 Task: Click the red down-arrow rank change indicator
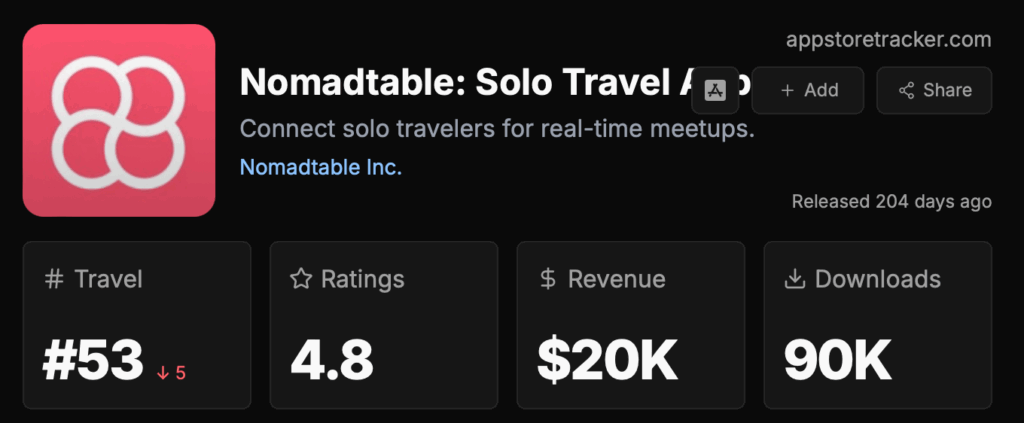(171, 373)
